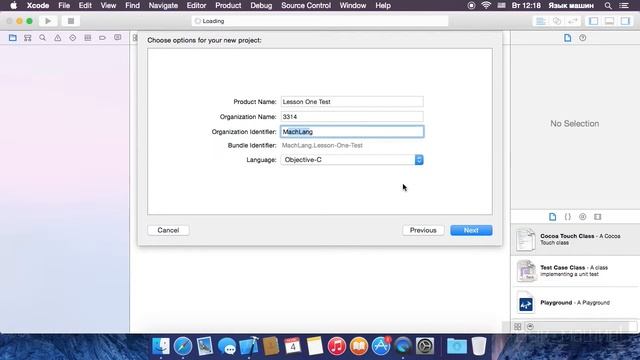Screen dimensions: 640x360
Task: Open the Product menu
Action: 228,6
